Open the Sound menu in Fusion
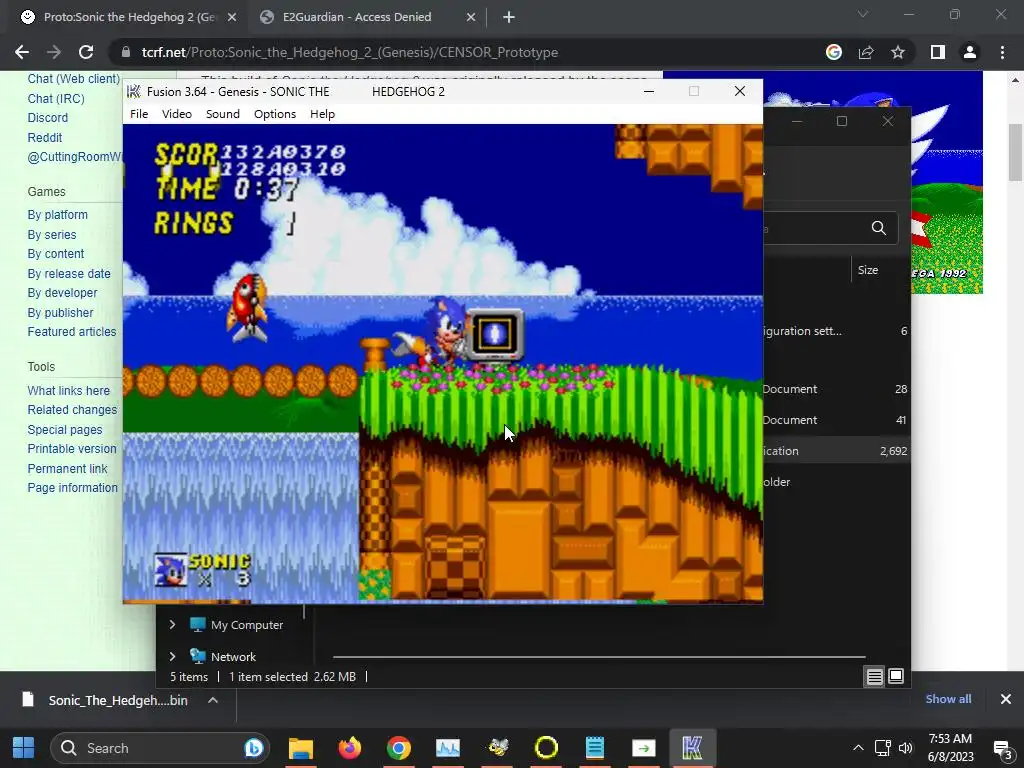The image size is (1024, 768). (223, 114)
